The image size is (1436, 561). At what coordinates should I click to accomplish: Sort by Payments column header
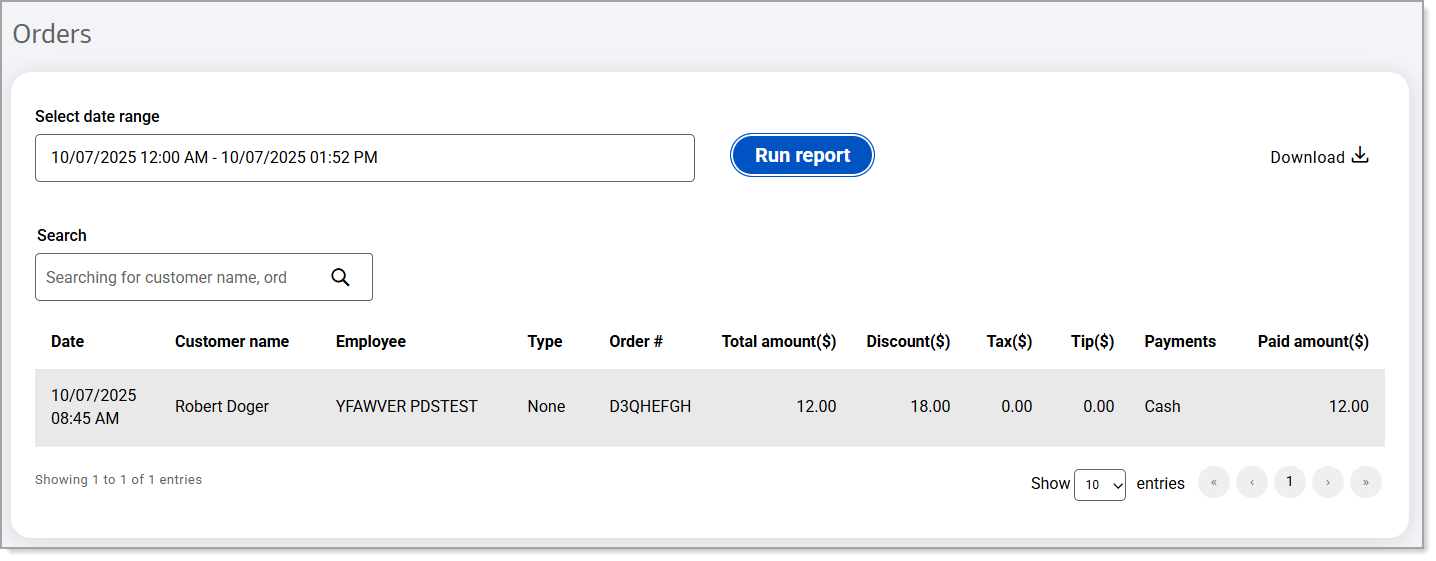click(1180, 341)
